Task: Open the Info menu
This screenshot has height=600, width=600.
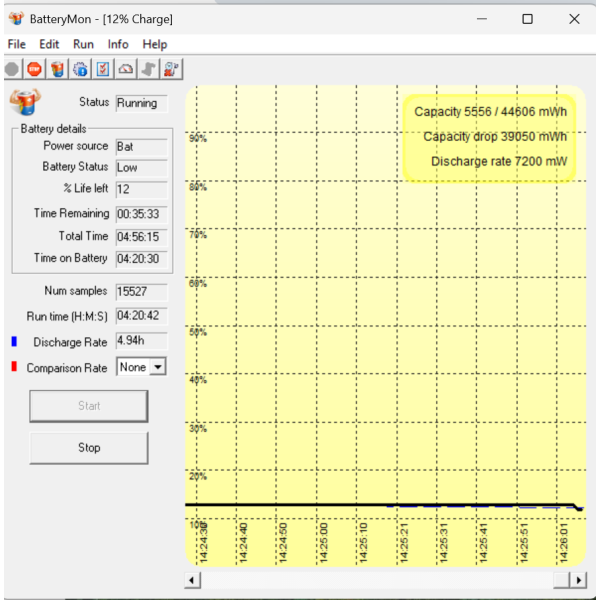Action: click(118, 44)
